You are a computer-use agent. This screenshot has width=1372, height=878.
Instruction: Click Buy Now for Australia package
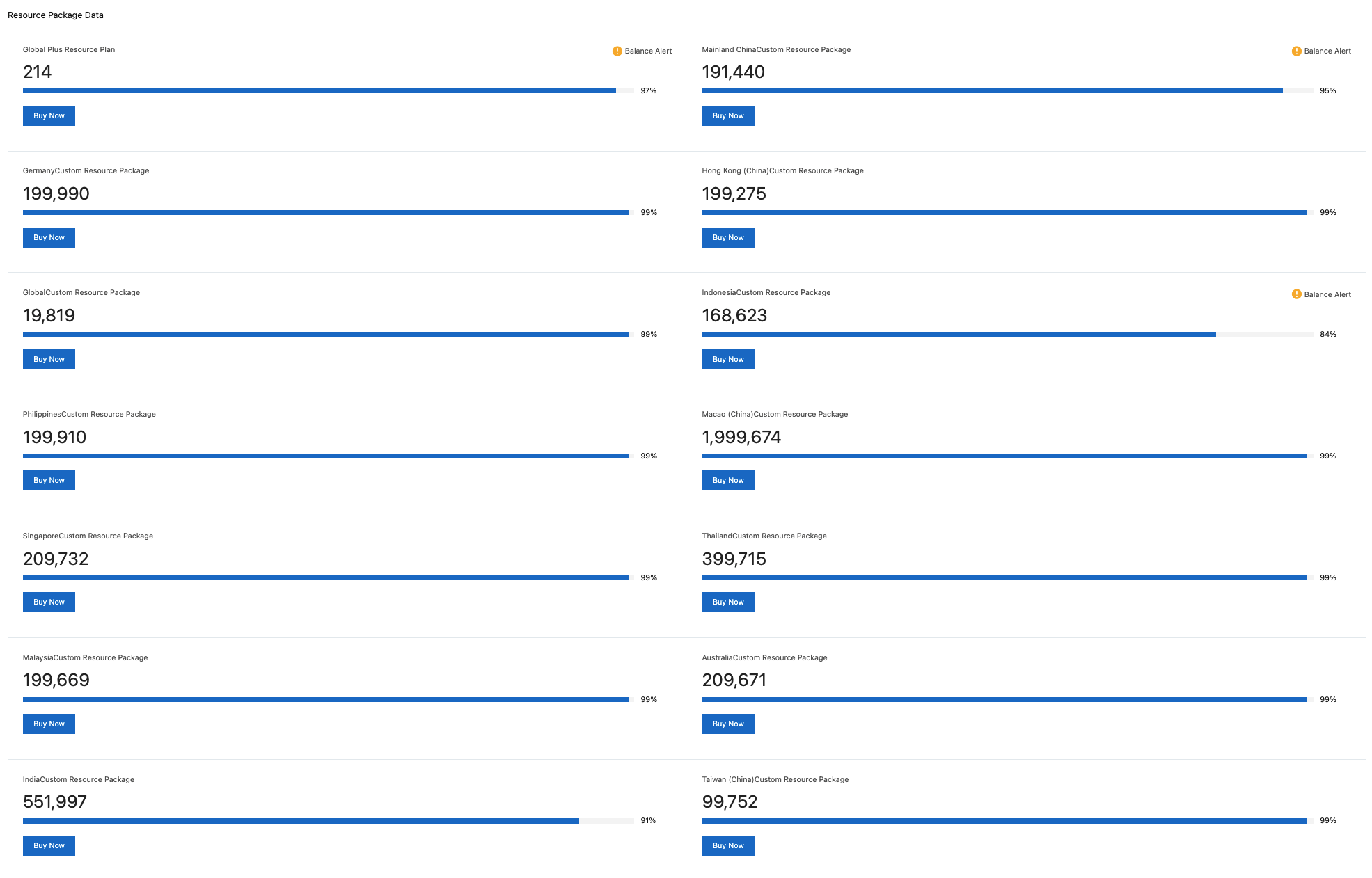(x=728, y=724)
